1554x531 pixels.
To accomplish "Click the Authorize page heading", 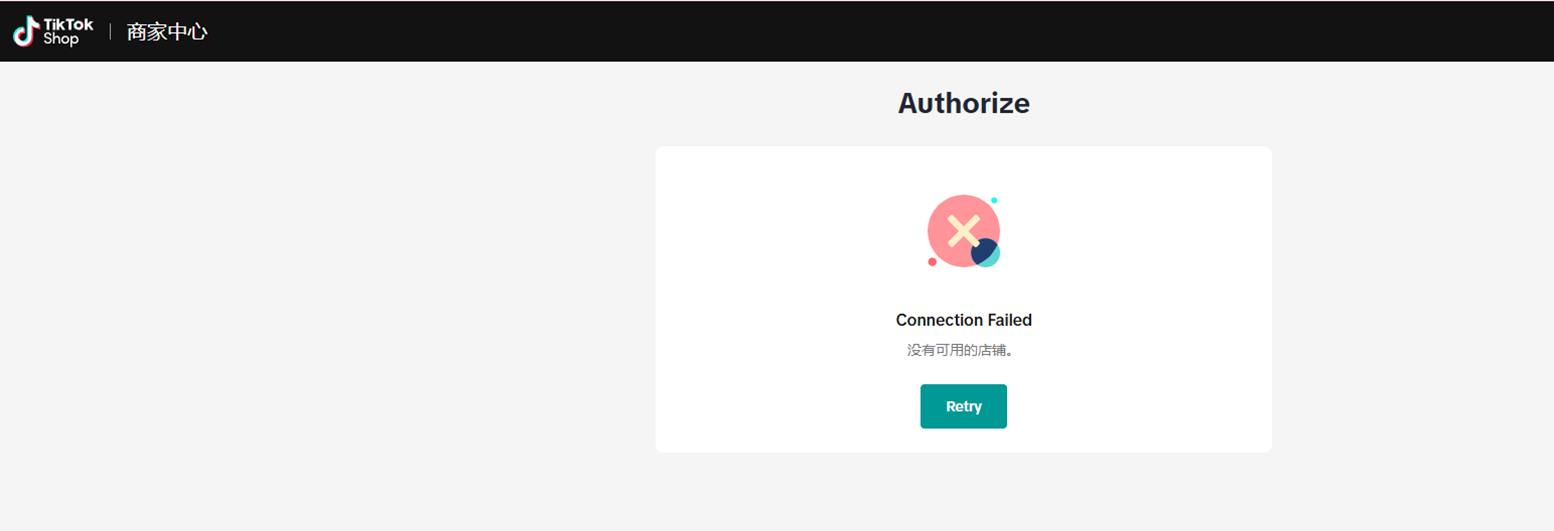I will 963,103.
